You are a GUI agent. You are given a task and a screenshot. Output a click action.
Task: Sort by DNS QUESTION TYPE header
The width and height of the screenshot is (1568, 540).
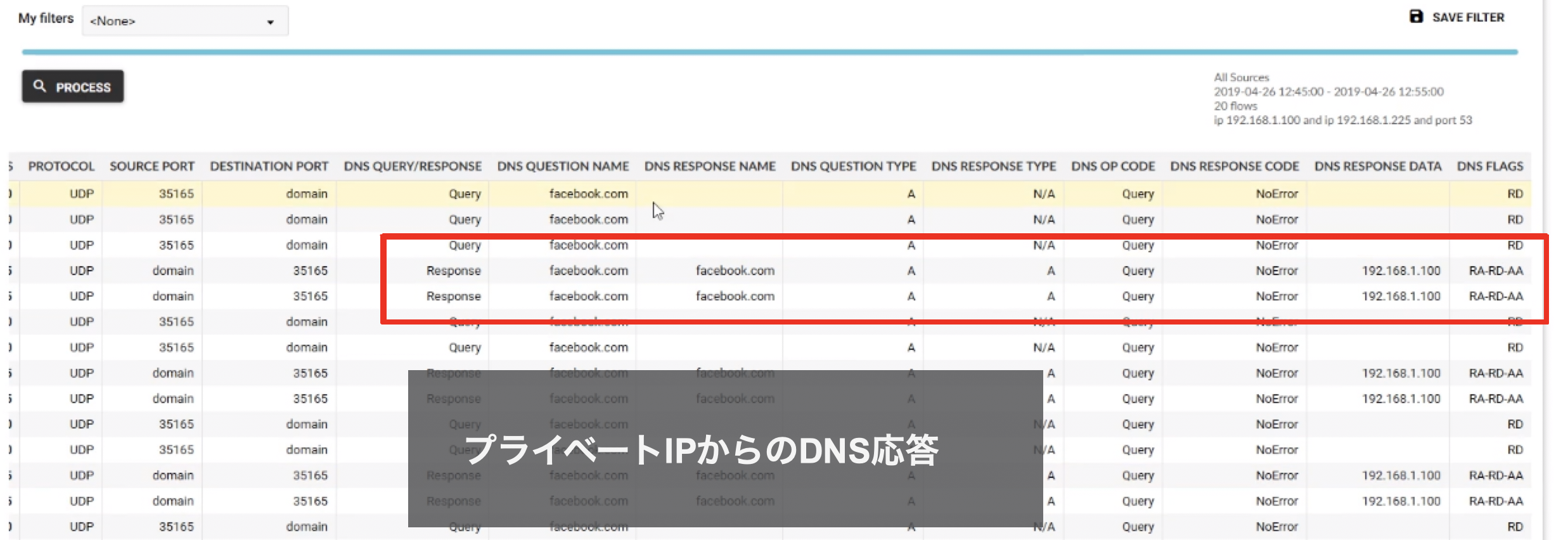click(853, 166)
